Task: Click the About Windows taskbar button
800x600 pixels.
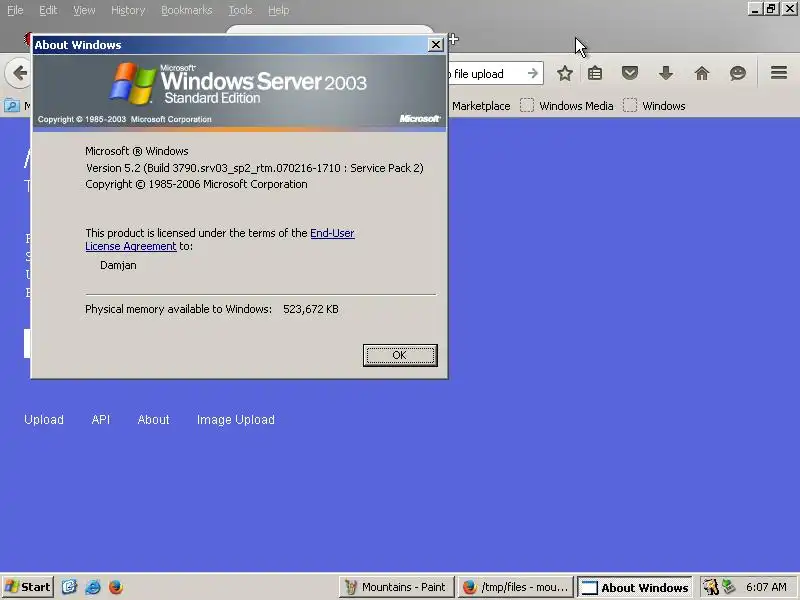Action: pos(635,587)
